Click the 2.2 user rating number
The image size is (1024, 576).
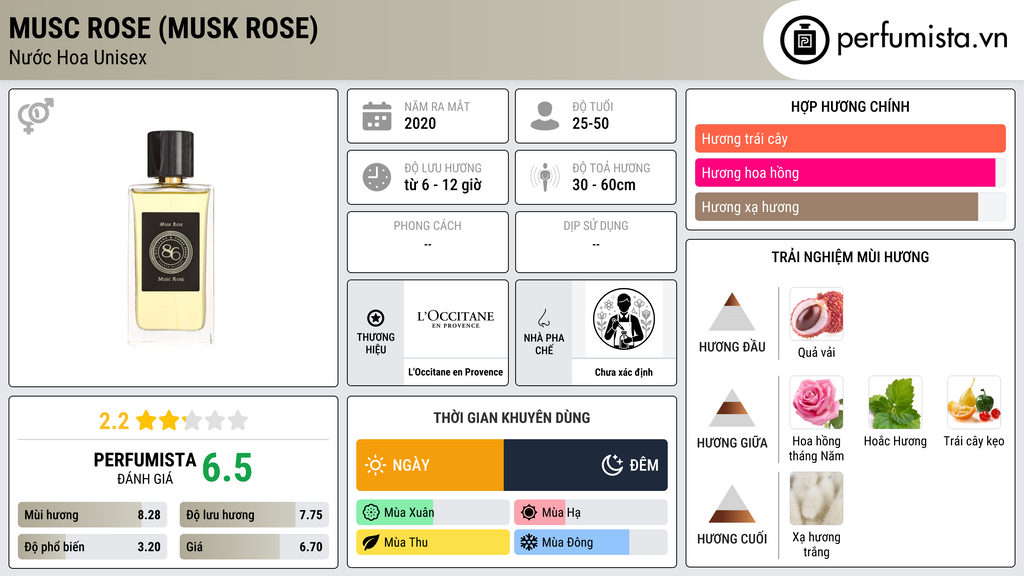114,421
